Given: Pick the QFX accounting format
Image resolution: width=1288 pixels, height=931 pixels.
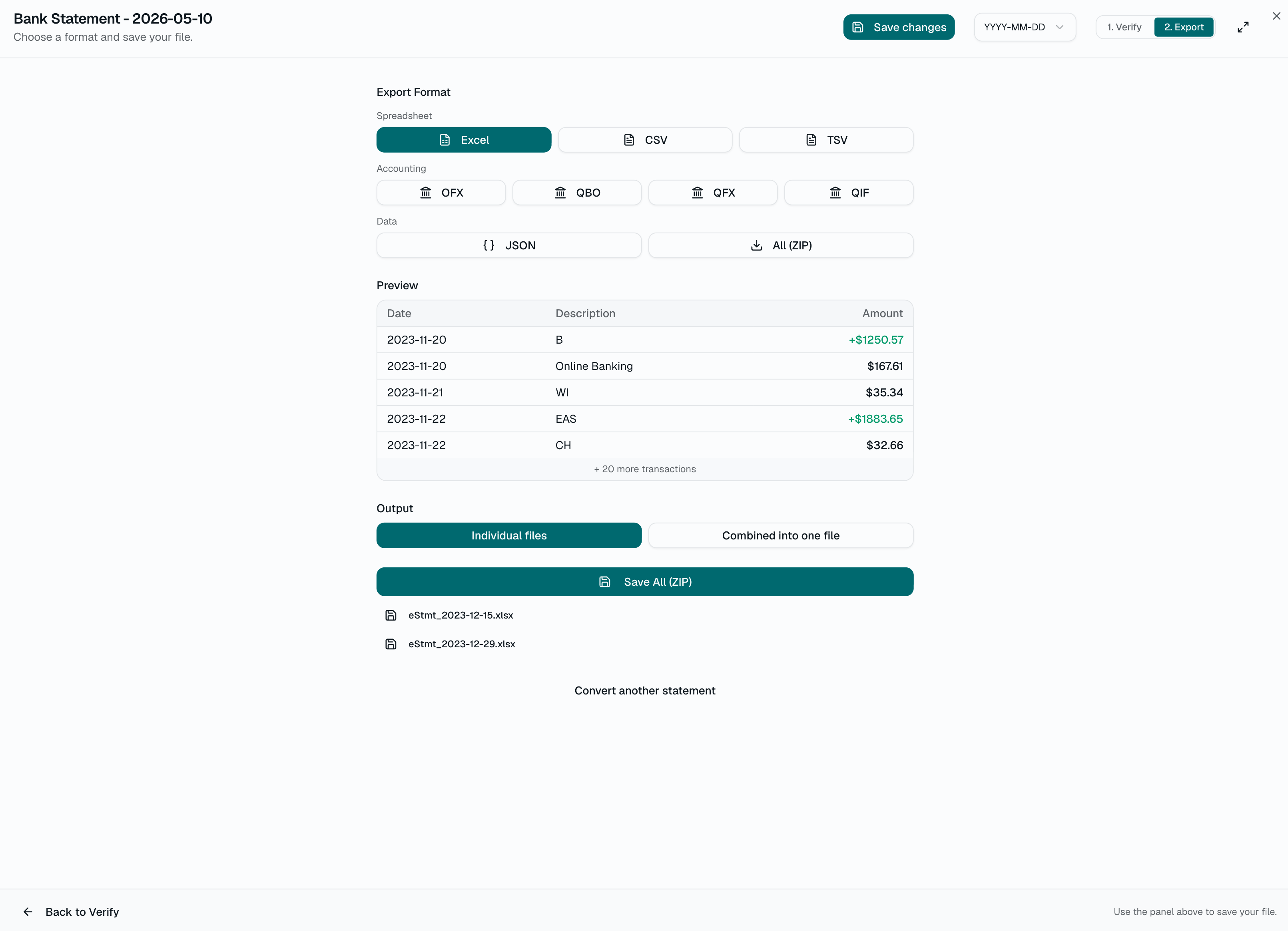Looking at the screenshot, I should (x=713, y=193).
